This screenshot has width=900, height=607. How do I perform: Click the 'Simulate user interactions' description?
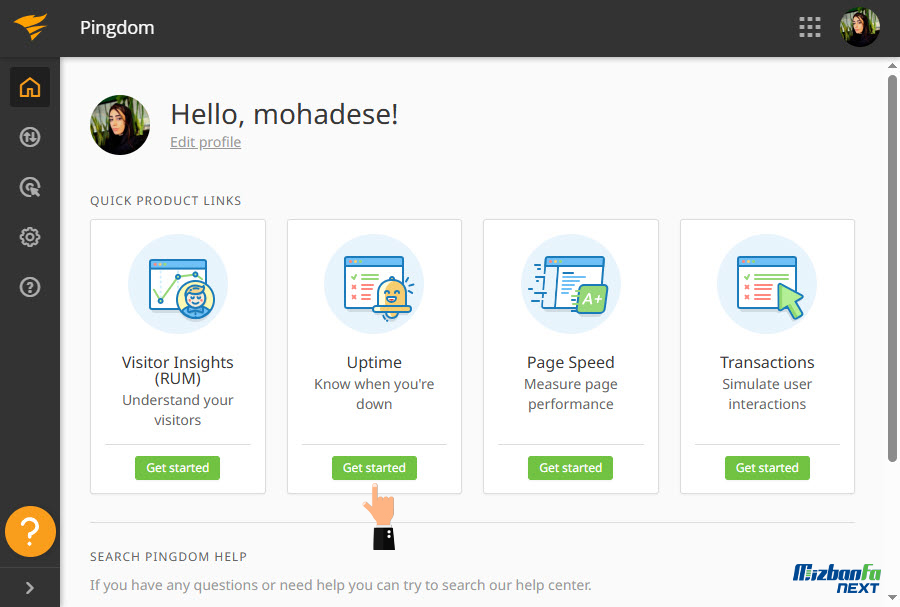(x=767, y=394)
